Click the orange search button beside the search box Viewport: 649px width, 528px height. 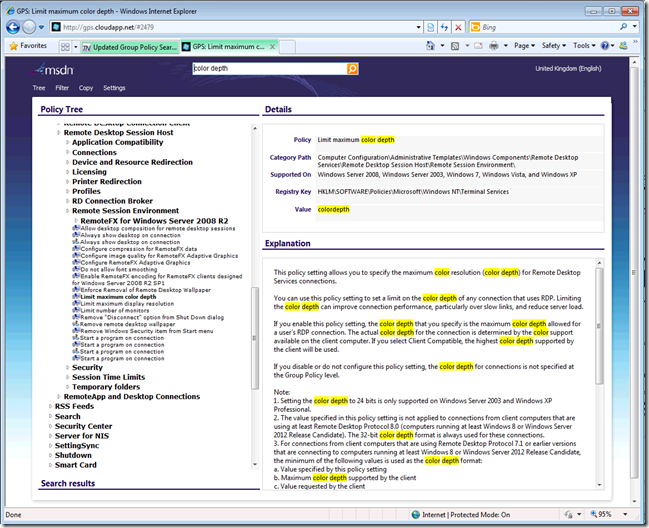352,69
